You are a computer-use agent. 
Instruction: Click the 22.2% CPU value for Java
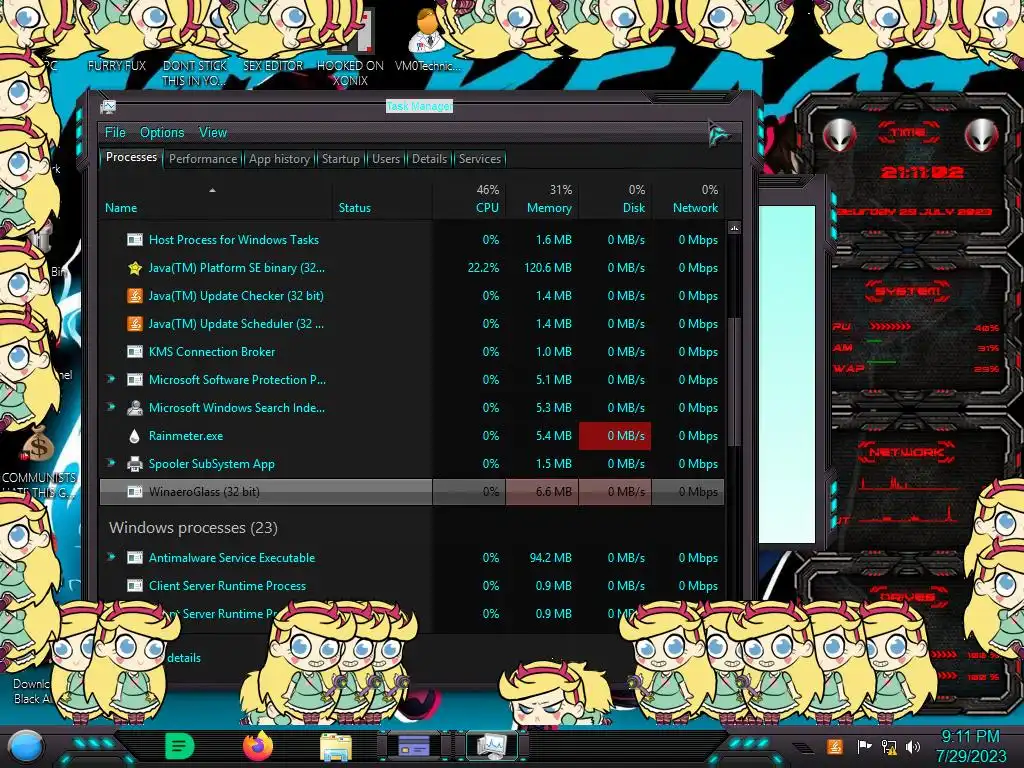coord(483,268)
